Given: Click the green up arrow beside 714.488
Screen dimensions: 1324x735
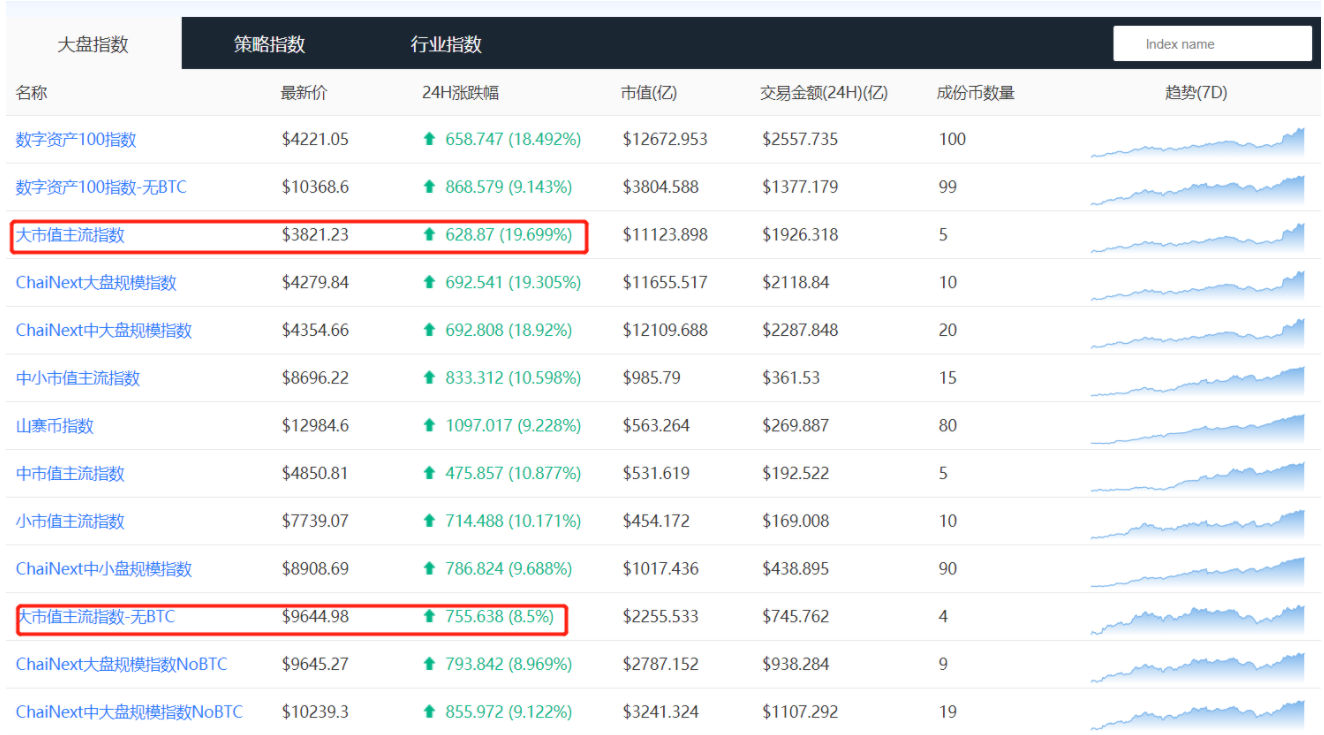Looking at the screenshot, I should click(430, 521).
